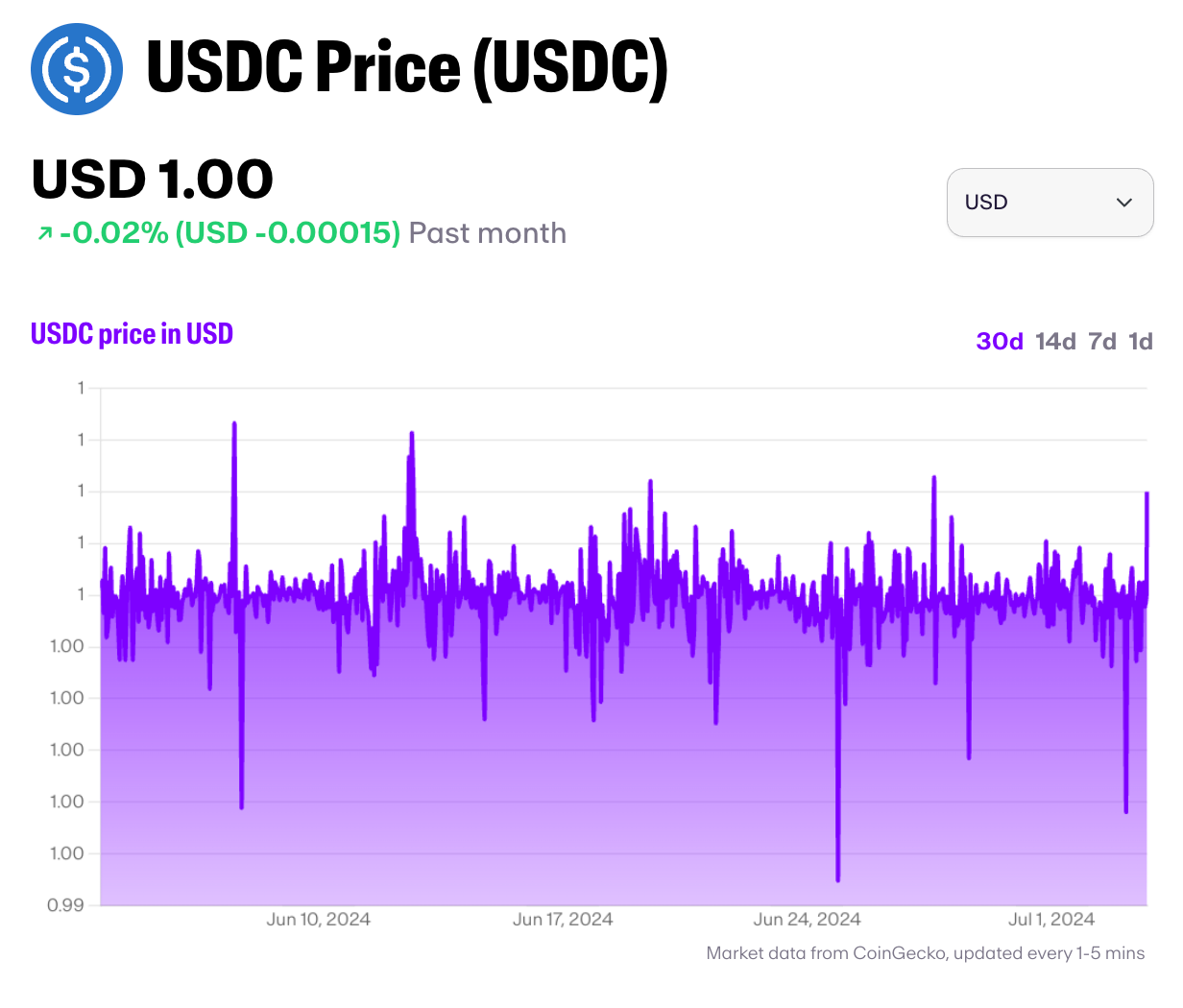
Task: Click the dollar sign inside the USDC logo
Action: [76, 70]
